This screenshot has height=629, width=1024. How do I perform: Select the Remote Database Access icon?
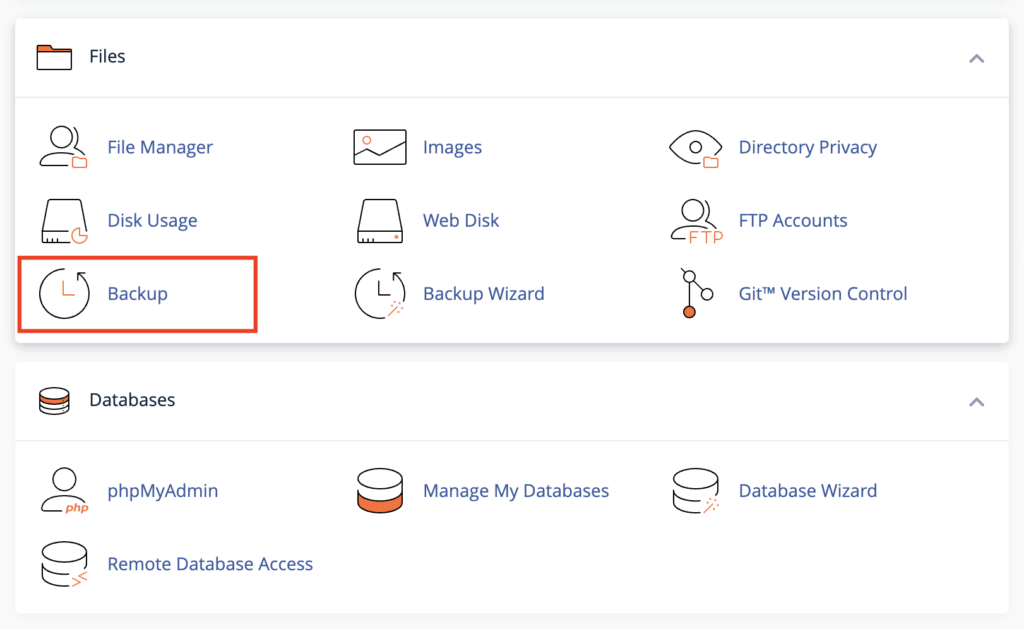tap(63, 564)
